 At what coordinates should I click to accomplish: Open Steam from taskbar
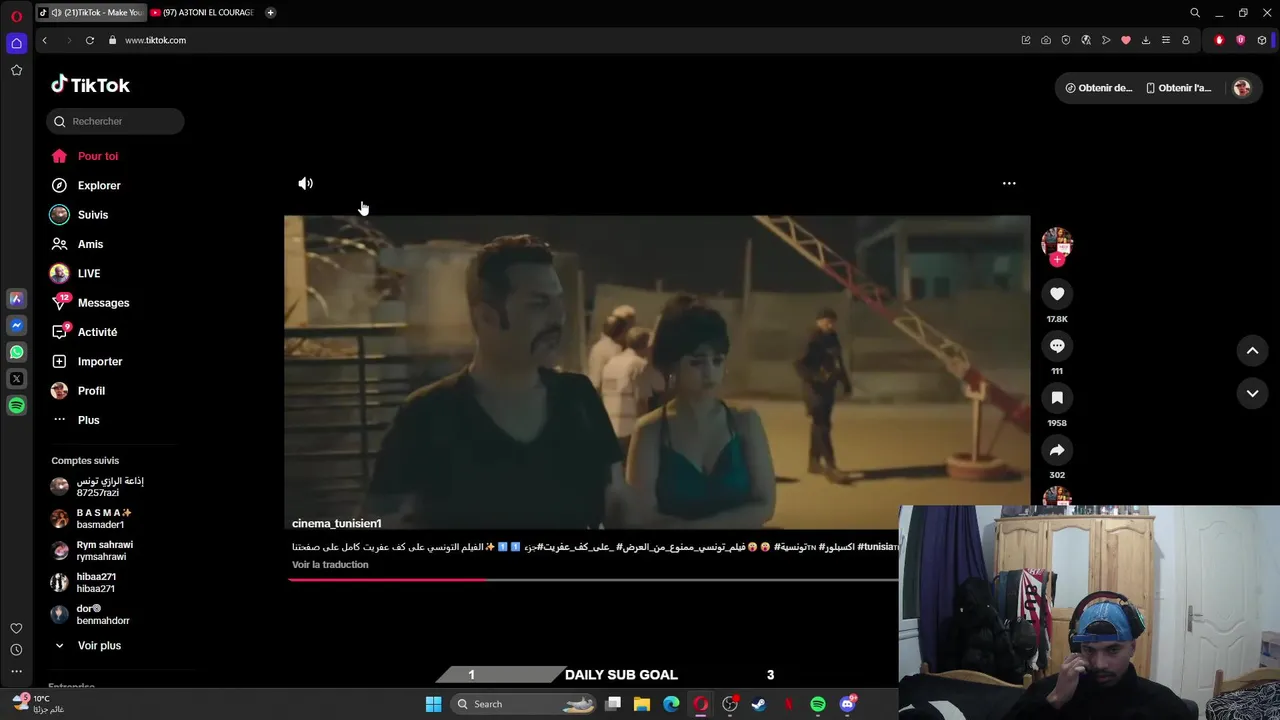pos(759,704)
